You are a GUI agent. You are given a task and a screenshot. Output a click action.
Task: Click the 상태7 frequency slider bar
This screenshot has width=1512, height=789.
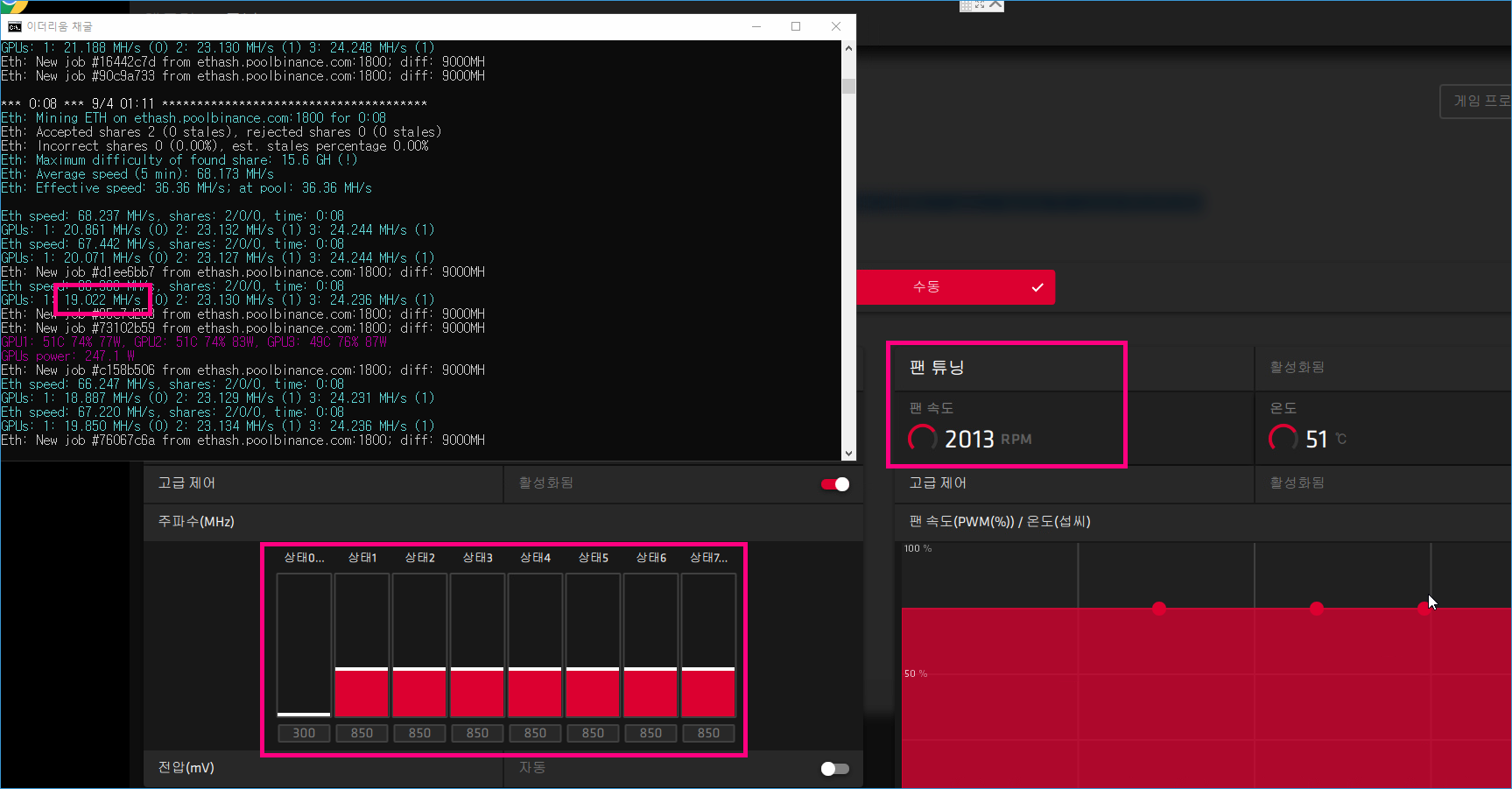coord(708,645)
